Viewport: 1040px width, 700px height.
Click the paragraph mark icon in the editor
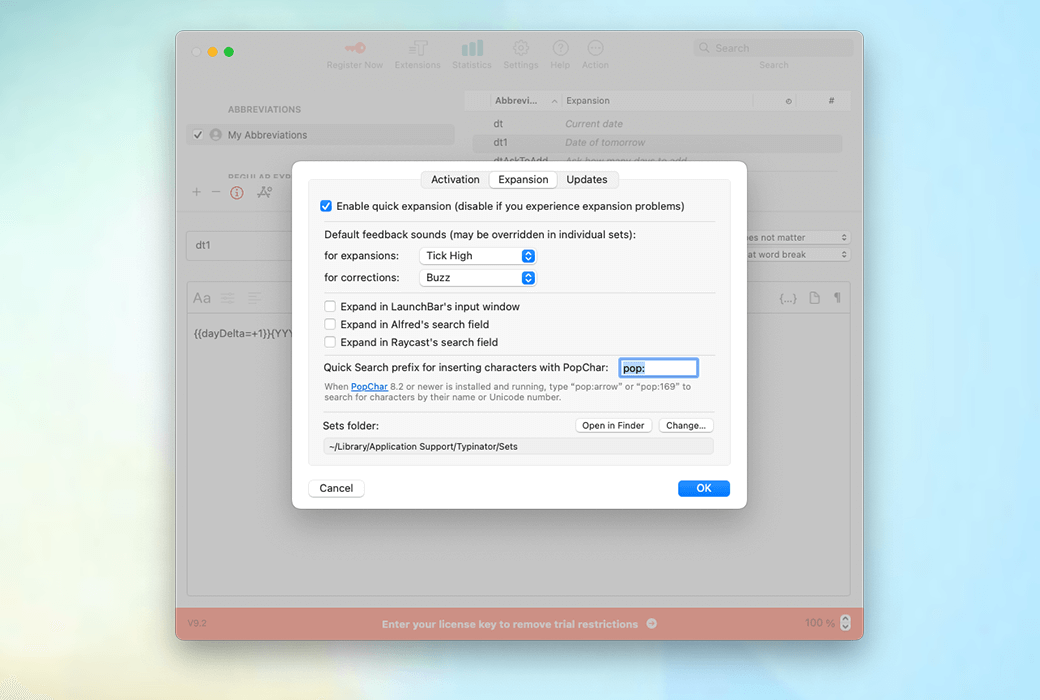837,298
